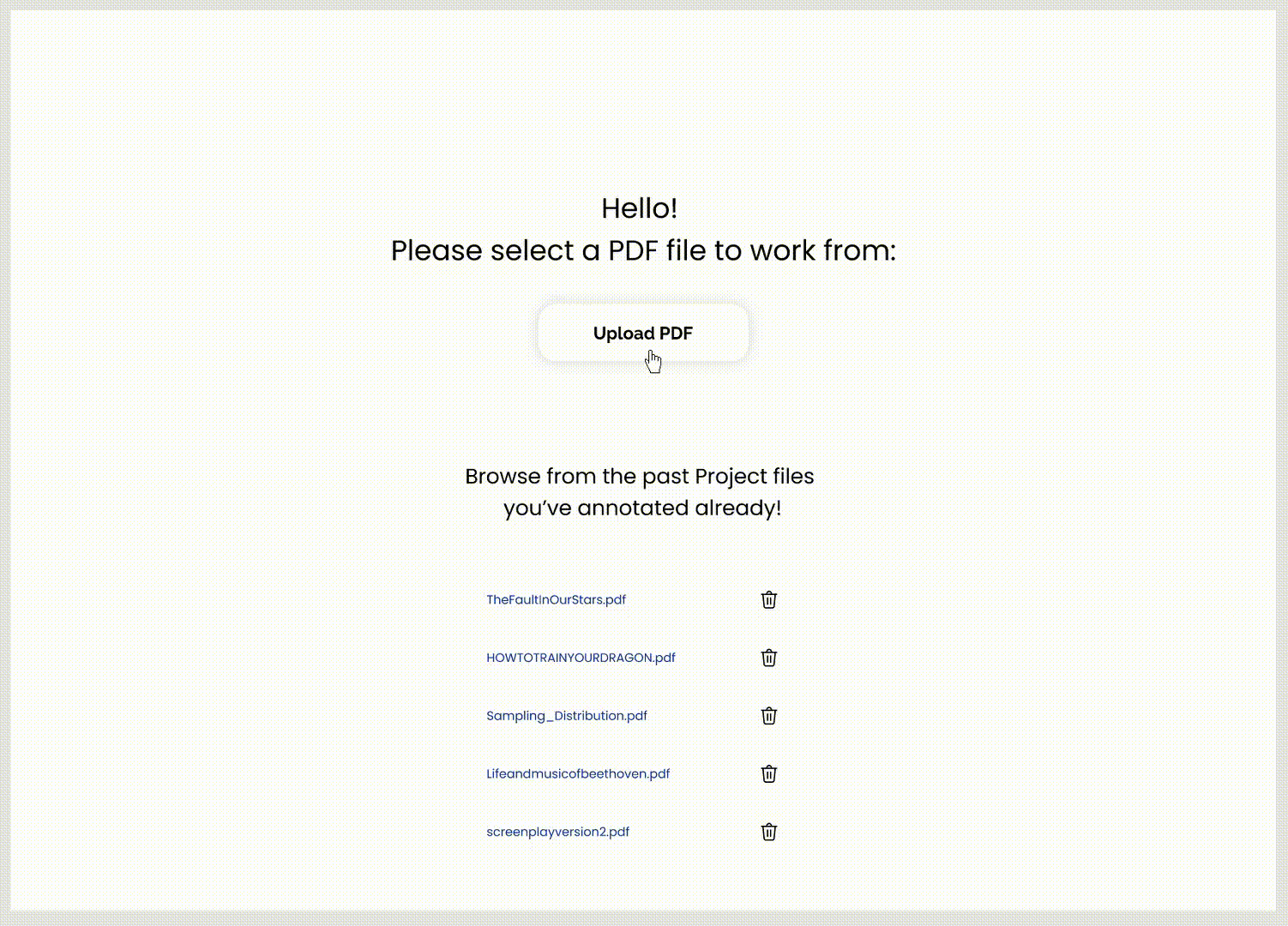This screenshot has width=1288, height=926.
Task: Click the "you've annotated already!" line
Action: [641, 508]
